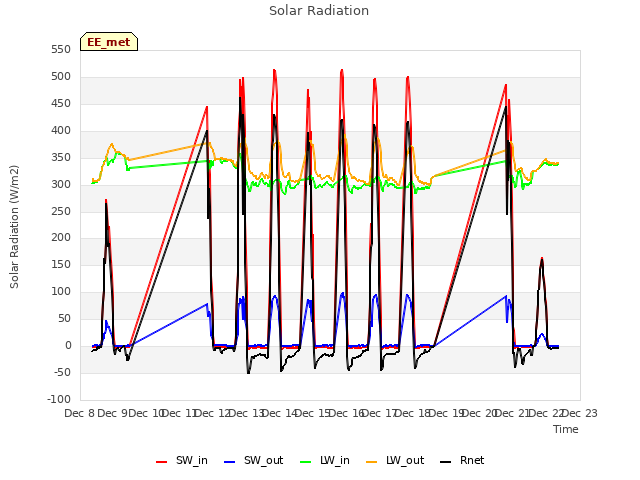This screenshot has height=480, width=640.
Task: Click the Dec 8 x-axis tick label
Action: click(80, 413)
